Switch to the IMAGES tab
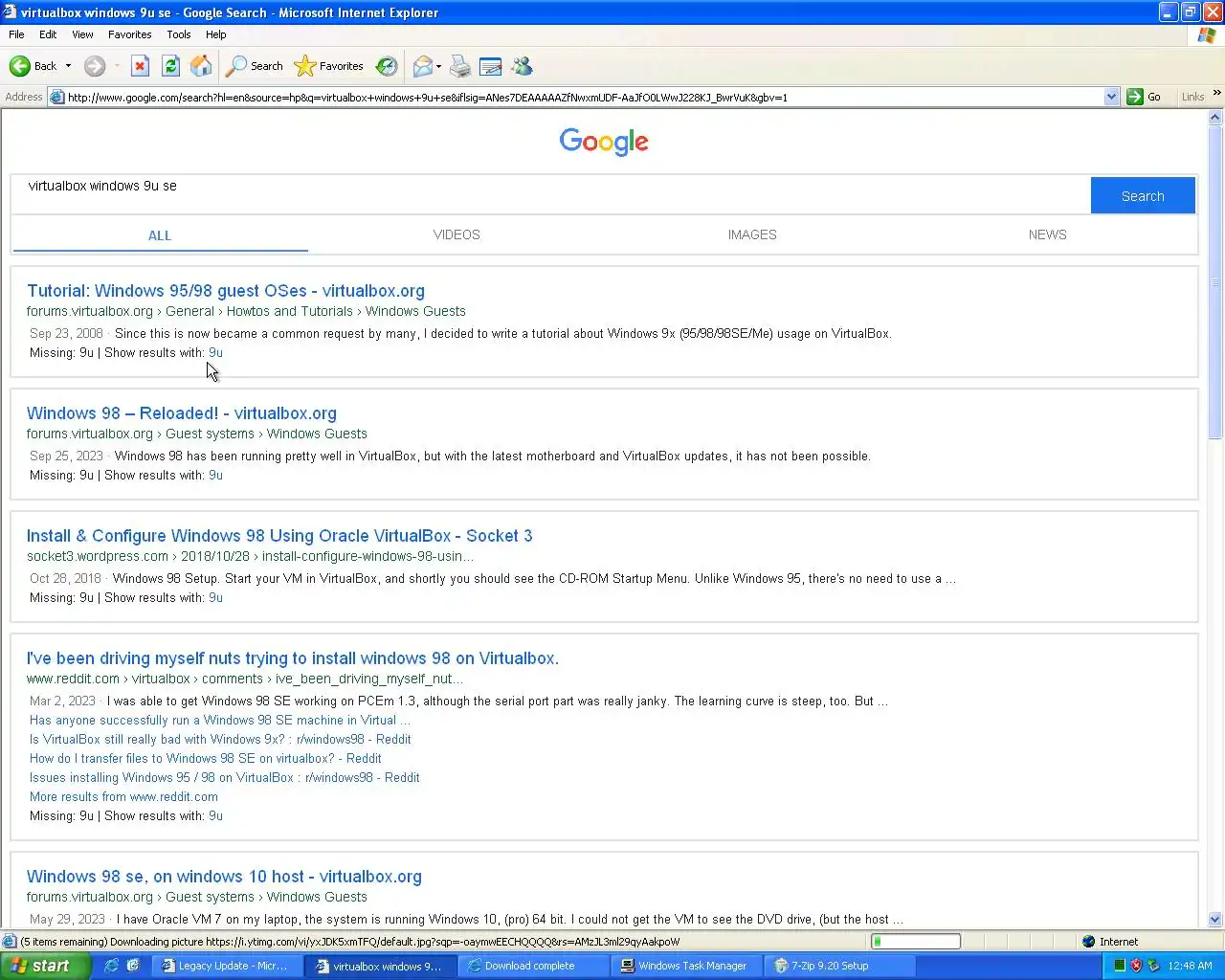1225x980 pixels. coord(752,234)
